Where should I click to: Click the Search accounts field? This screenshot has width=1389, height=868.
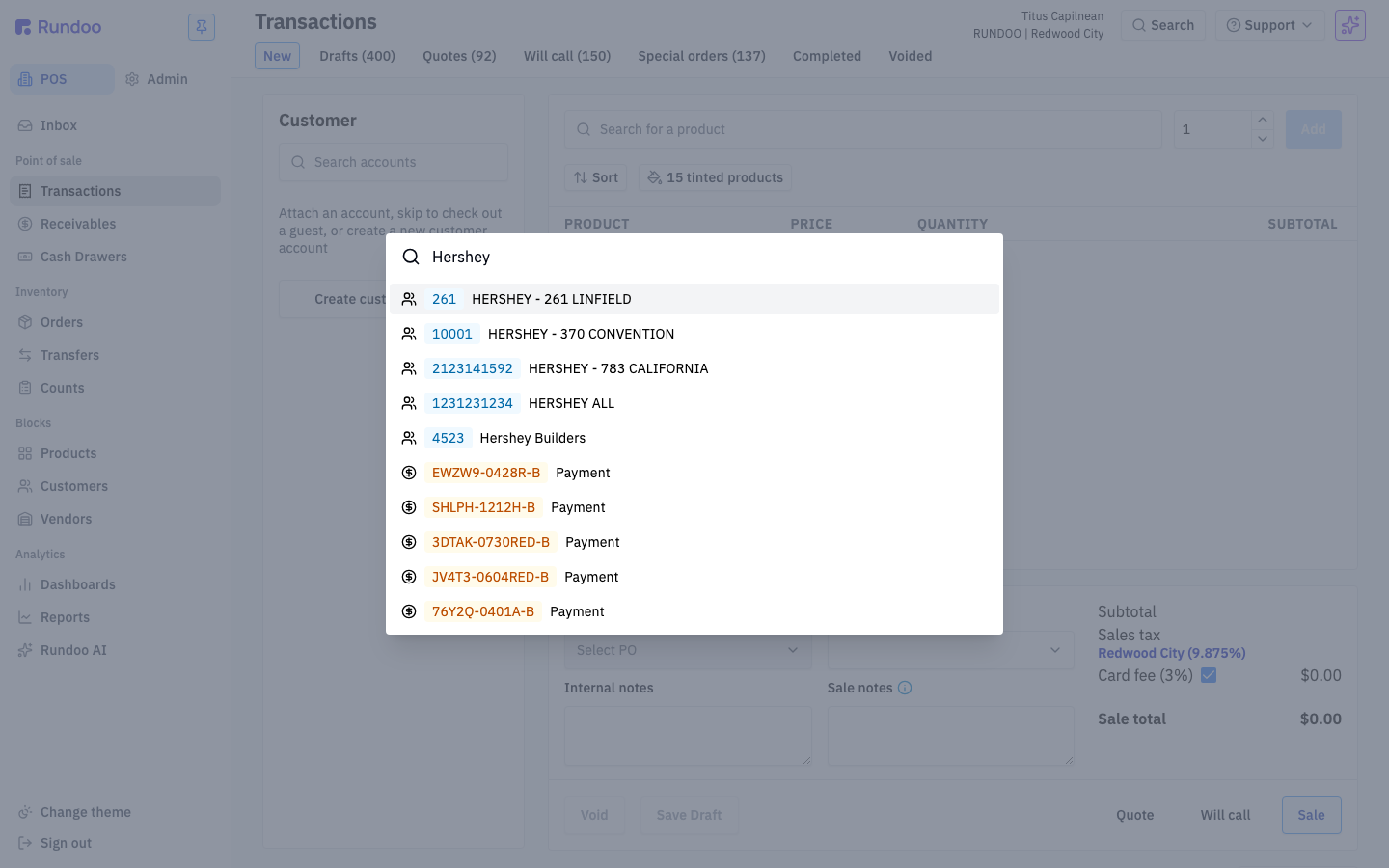pyautogui.click(x=394, y=162)
